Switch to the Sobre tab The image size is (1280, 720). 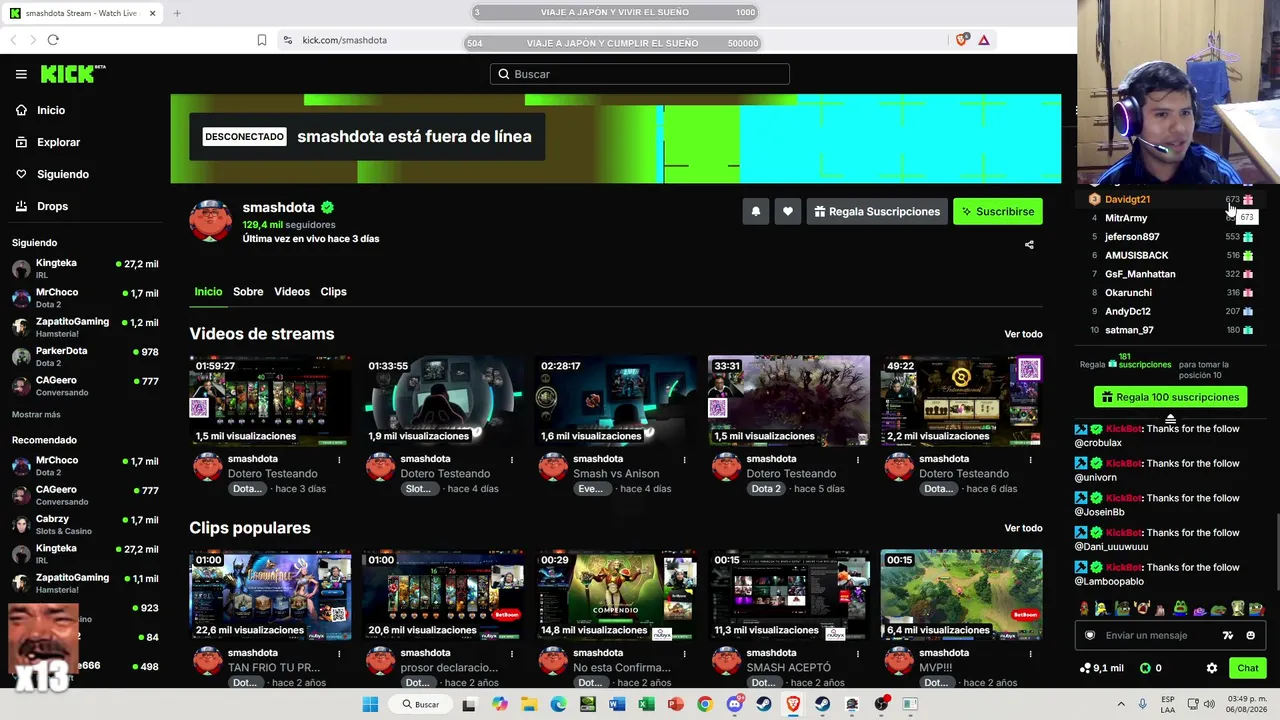click(x=248, y=292)
